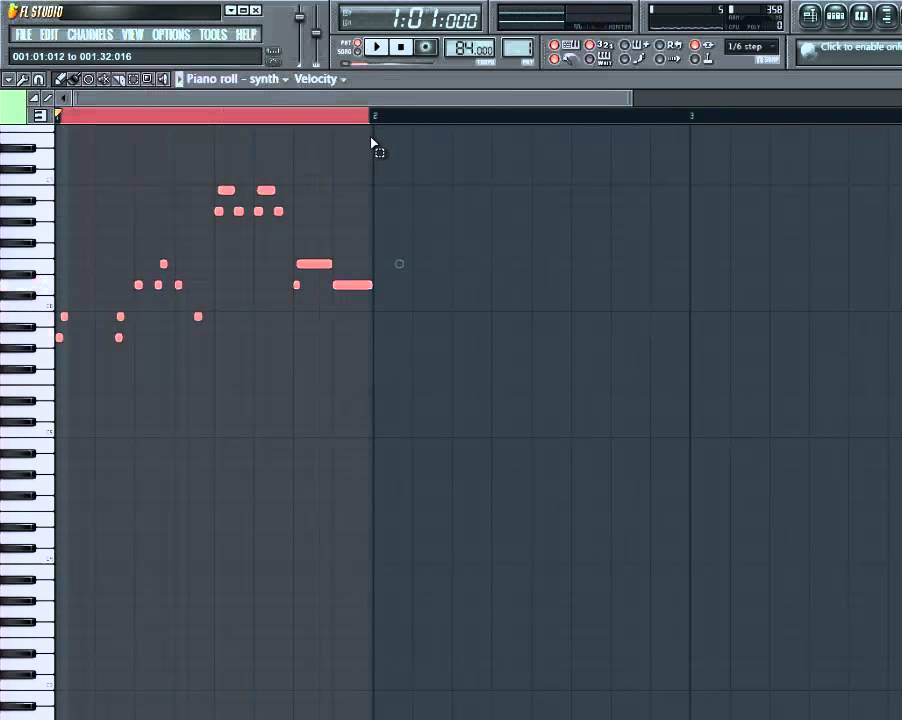This screenshot has height=720, width=902.
Task: Open the TOOLS menu
Action: (x=213, y=35)
